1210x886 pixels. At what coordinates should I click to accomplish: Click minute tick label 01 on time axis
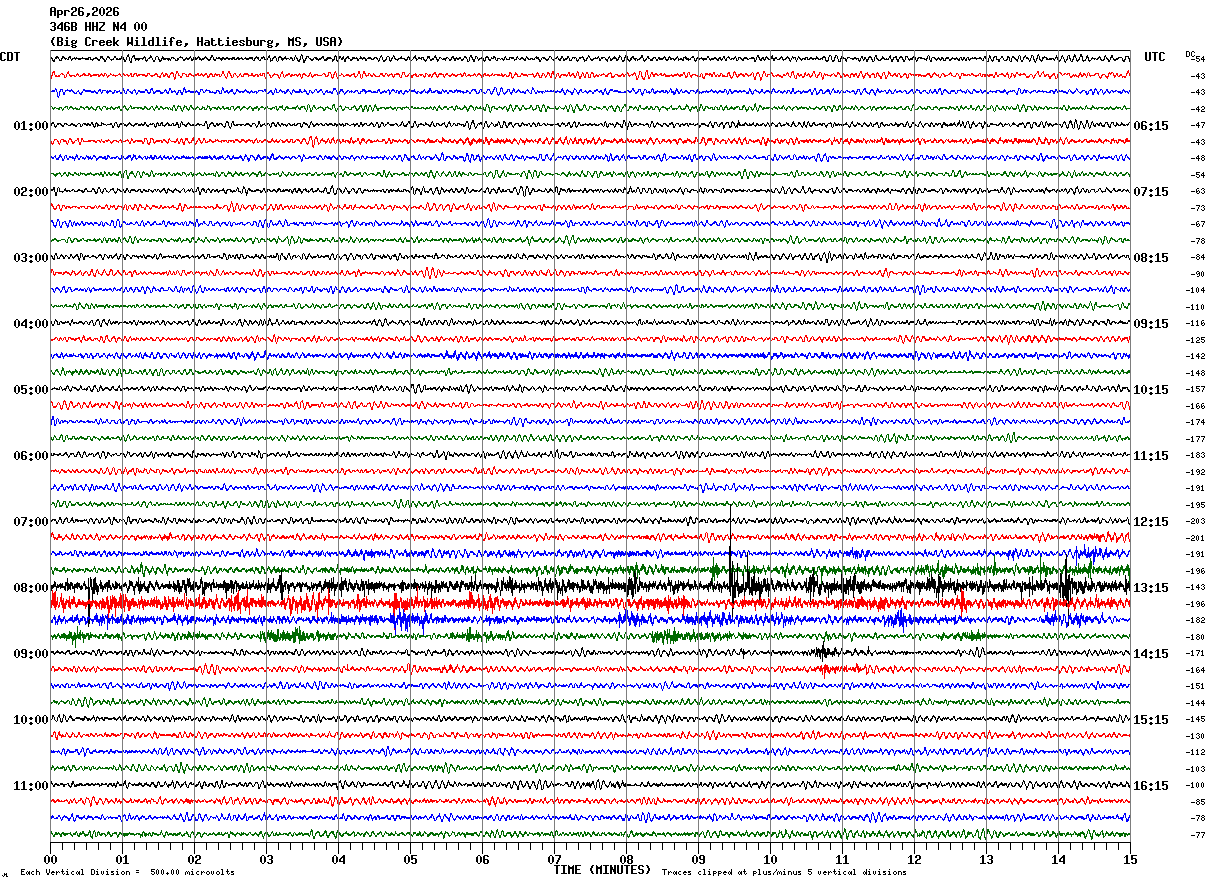(122, 860)
